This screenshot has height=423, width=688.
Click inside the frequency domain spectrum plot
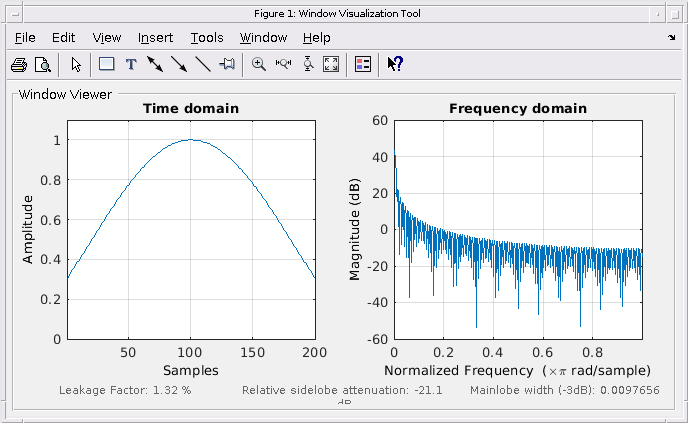[518, 229]
